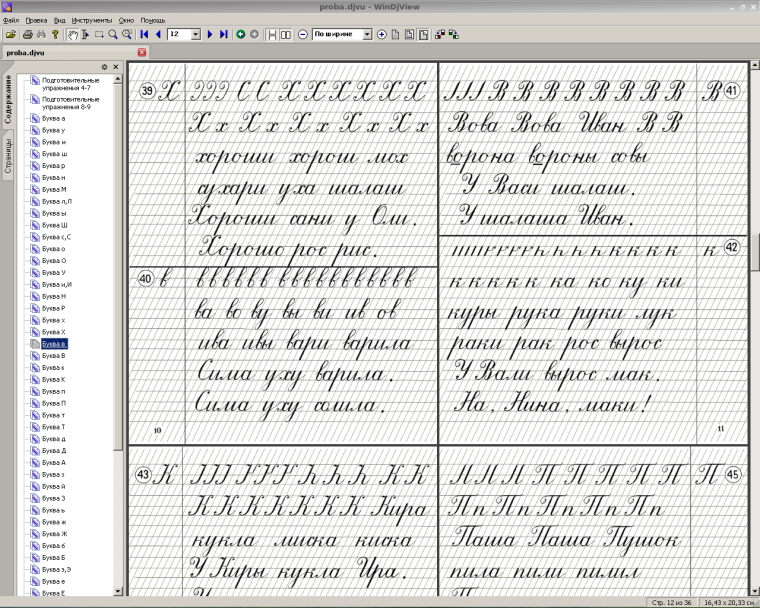Select 'Буква ы' in the contents
Viewport: 760px width, 608px height.
(54, 213)
